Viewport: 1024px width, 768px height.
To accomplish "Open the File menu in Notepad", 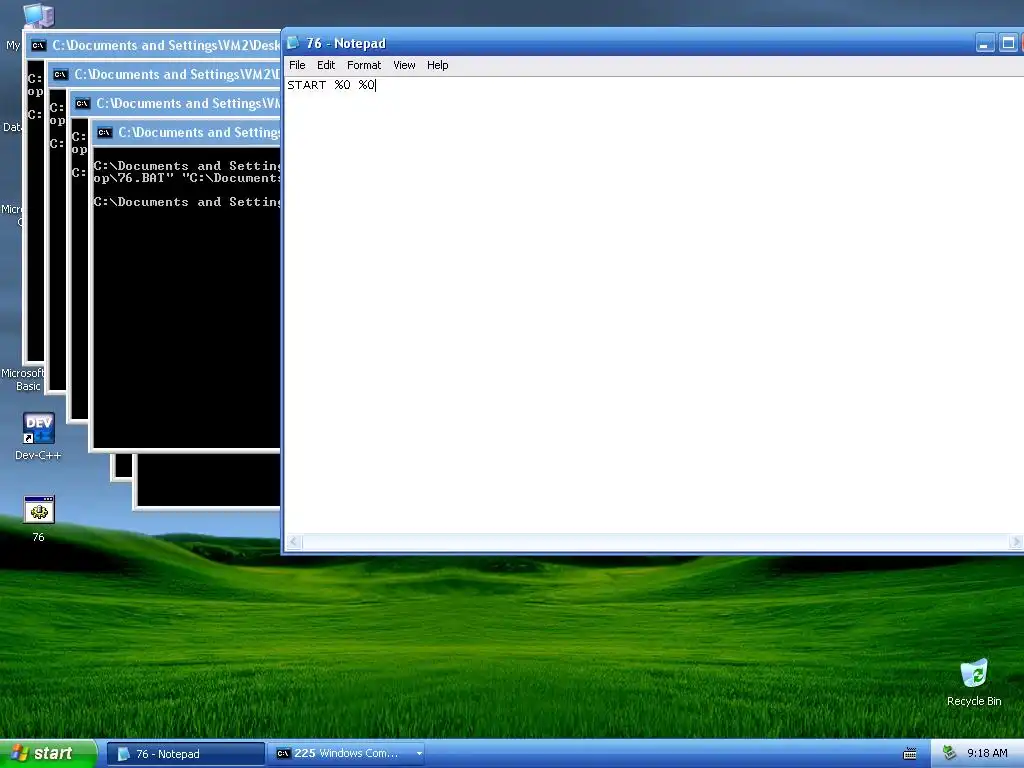I will coord(297,65).
